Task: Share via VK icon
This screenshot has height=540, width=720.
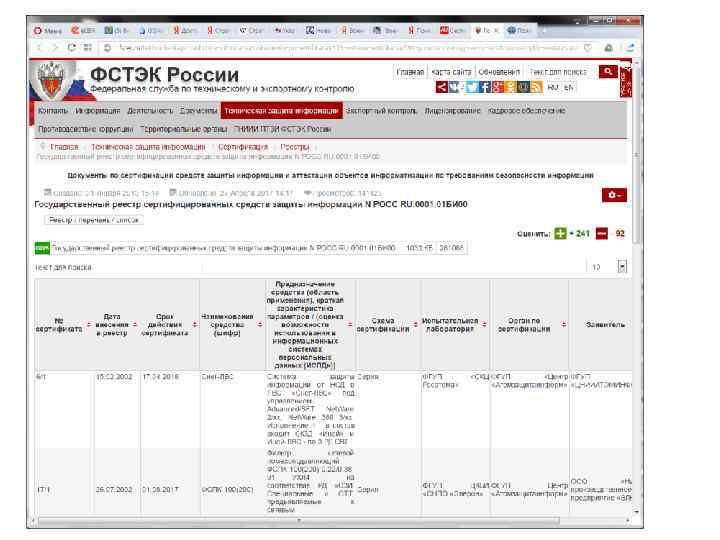Action: (x=455, y=87)
